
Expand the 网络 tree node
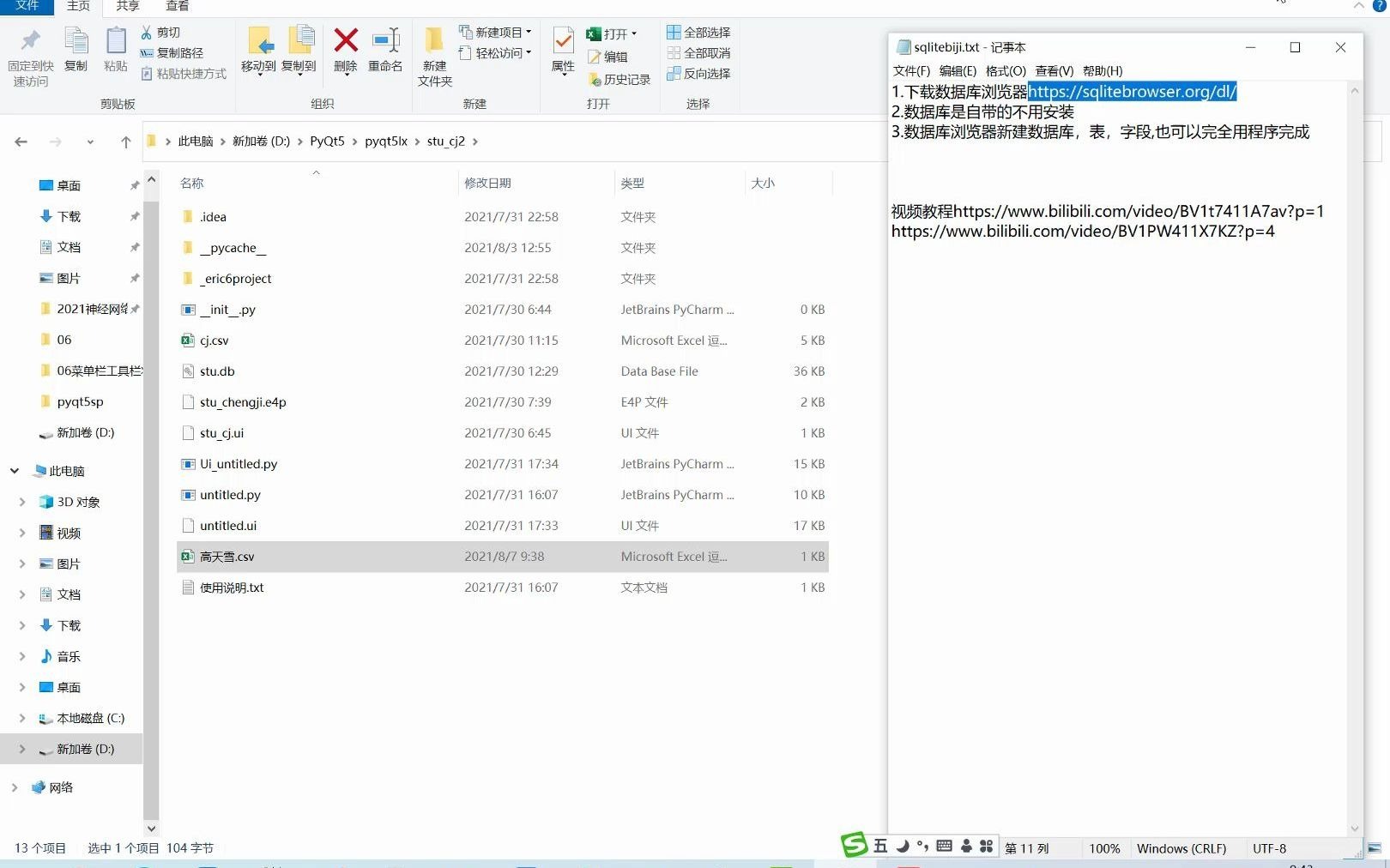point(15,788)
